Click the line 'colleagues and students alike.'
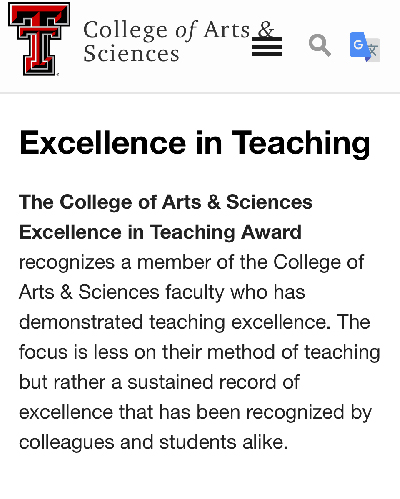This screenshot has height=499, width=400. [x=153, y=443]
